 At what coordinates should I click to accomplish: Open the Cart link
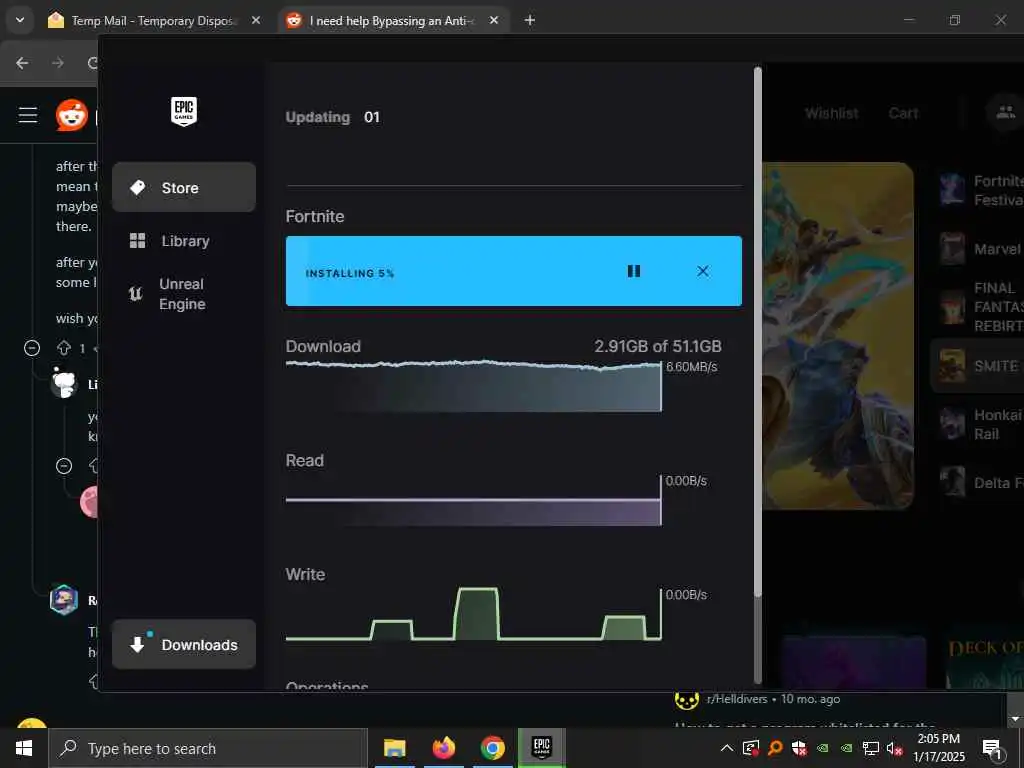[903, 114]
